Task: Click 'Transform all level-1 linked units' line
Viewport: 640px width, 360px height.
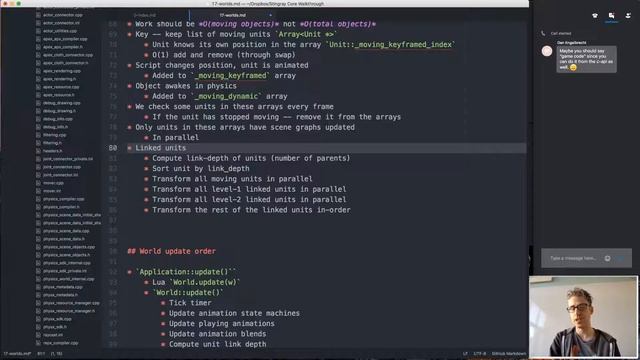Action: [249, 189]
